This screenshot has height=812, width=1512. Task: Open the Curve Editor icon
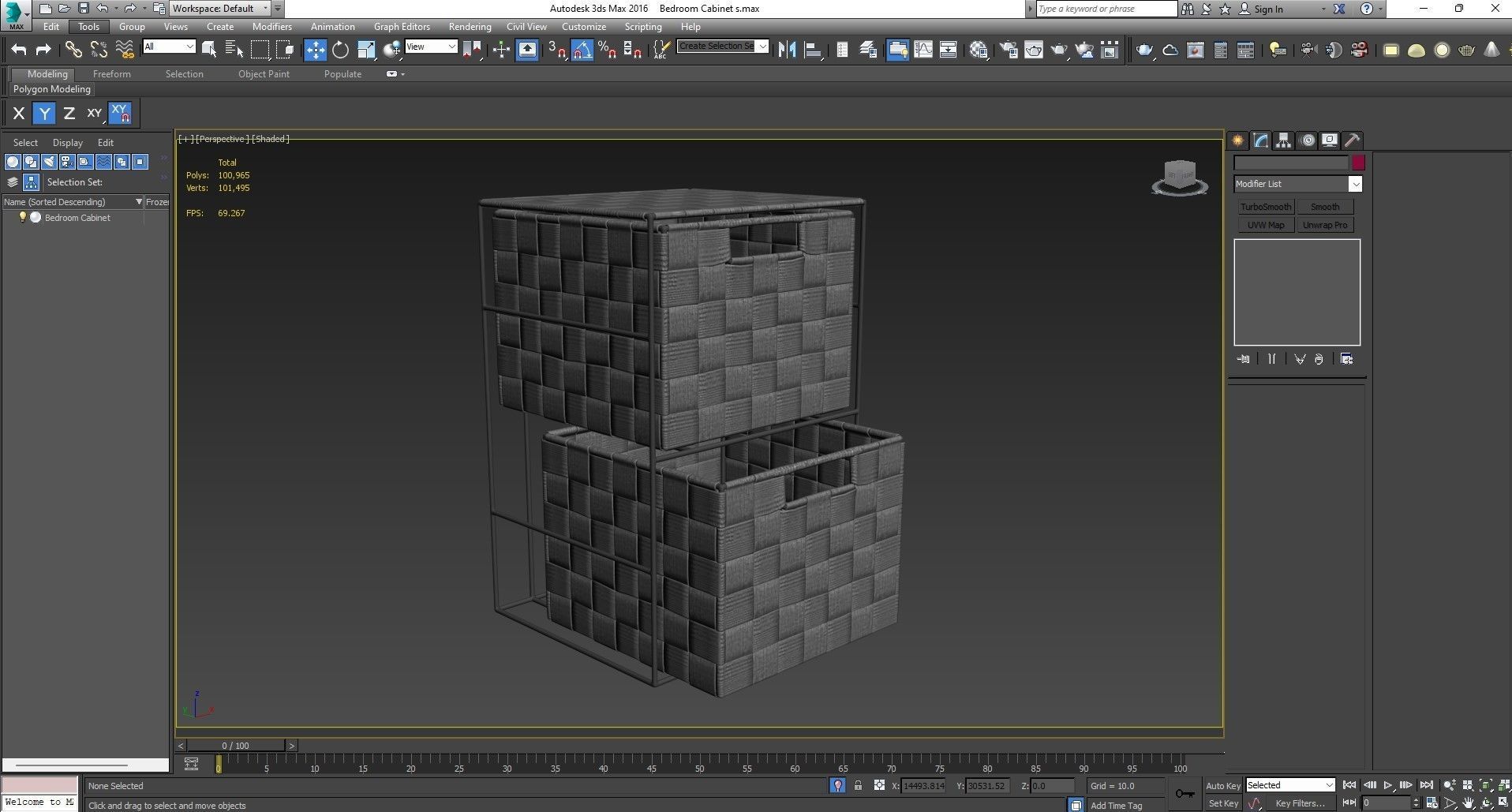pos(923,50)
